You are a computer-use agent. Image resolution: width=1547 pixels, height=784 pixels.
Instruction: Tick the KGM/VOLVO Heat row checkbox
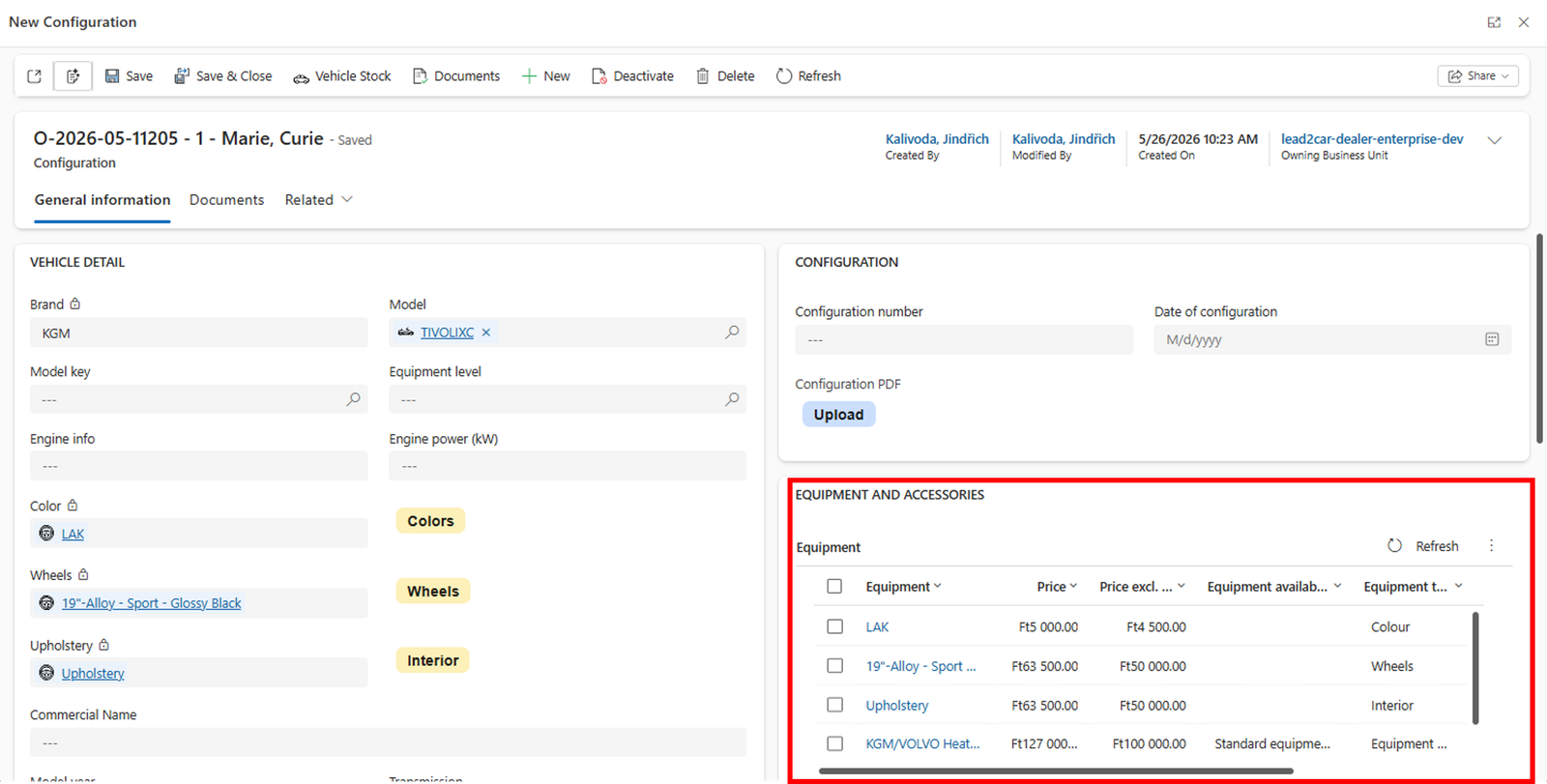pyautogui.click(x=834, y=743)
